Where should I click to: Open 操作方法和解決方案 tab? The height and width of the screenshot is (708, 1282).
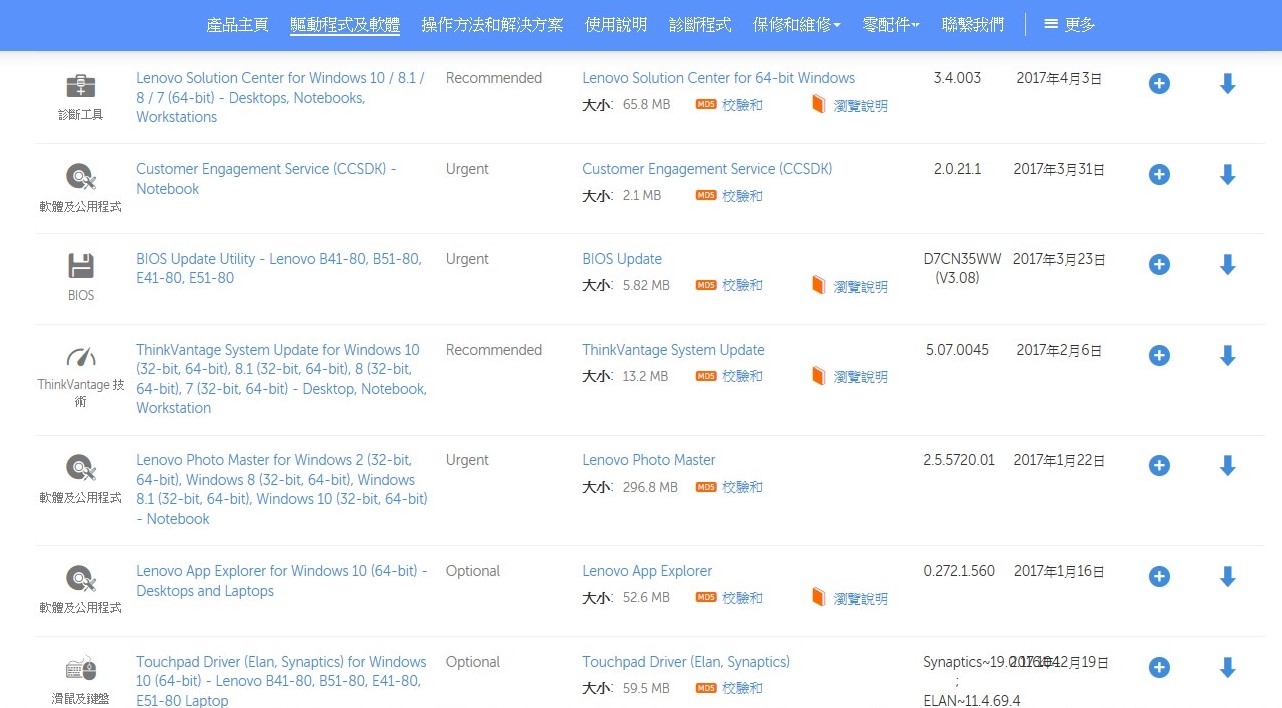[492, 25]
